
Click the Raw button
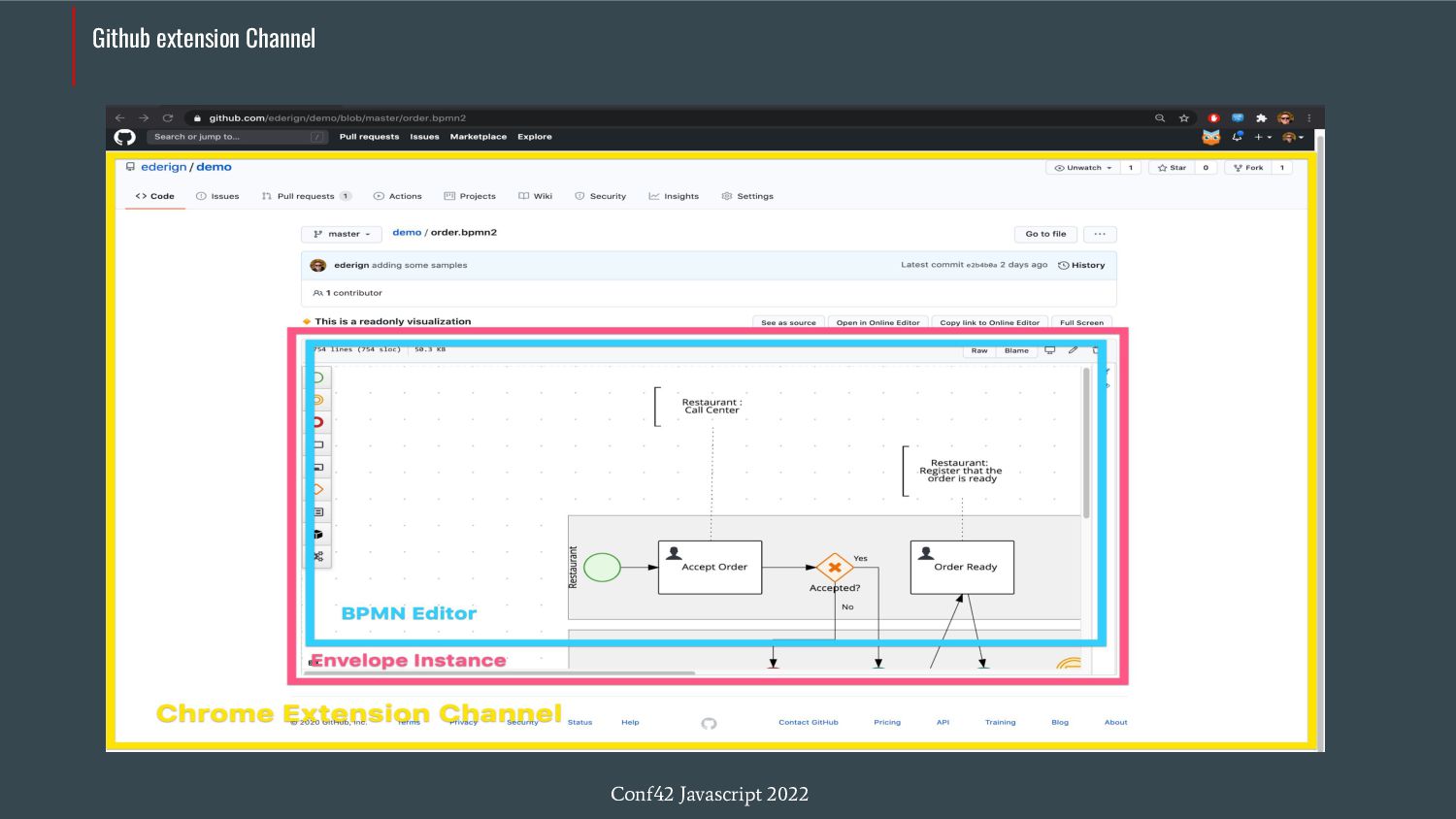[x=979, y=350]
